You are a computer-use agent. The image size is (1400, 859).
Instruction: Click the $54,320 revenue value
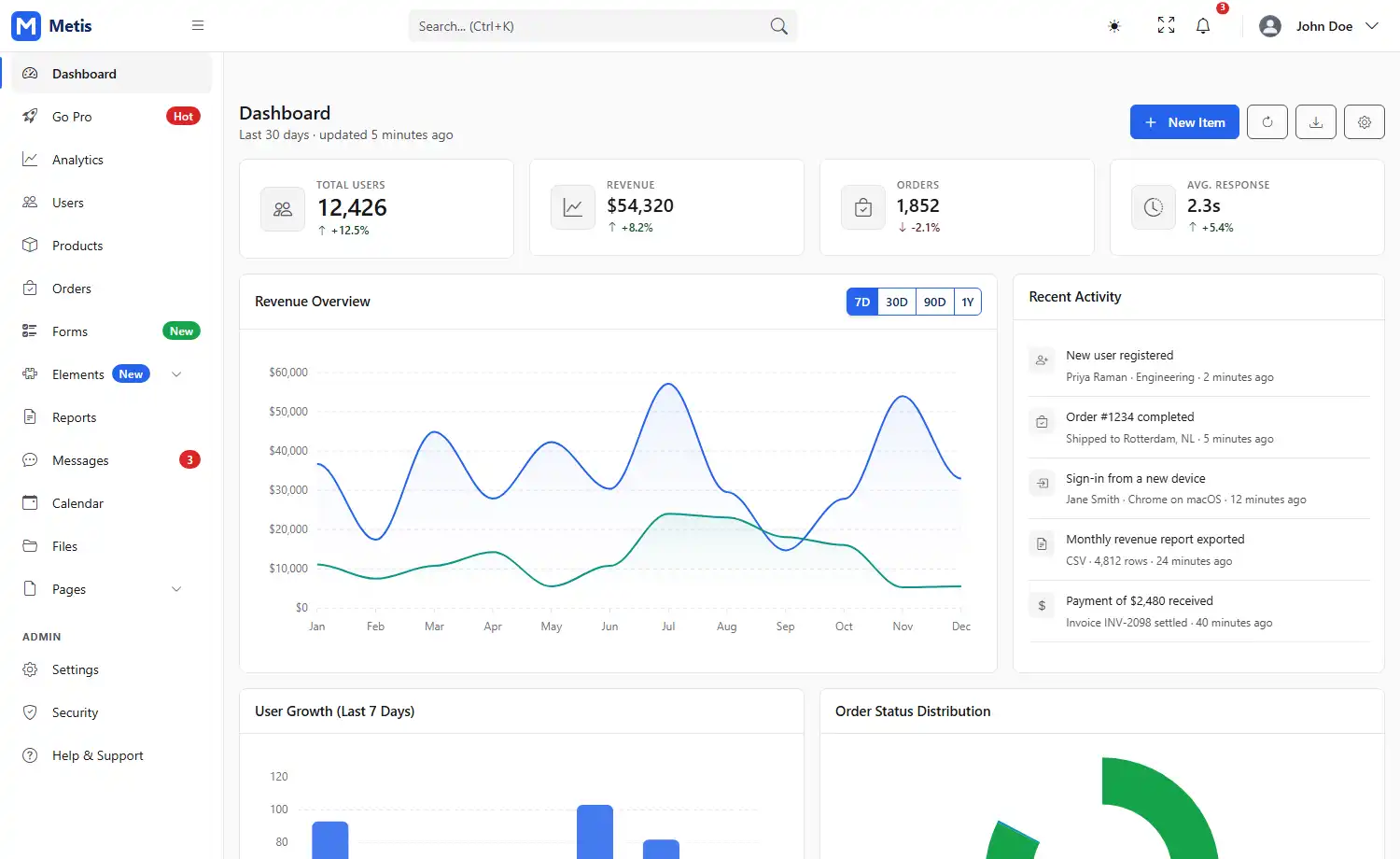click(640, 205)
